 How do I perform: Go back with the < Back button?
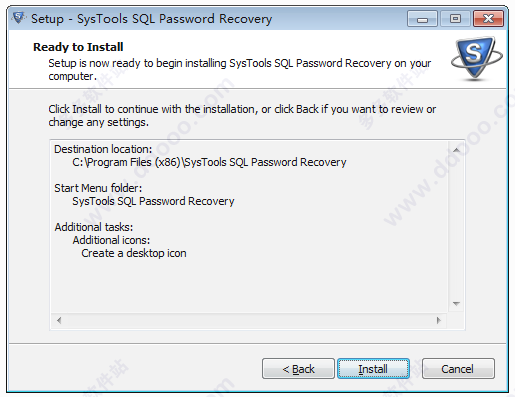click(298, 369)
